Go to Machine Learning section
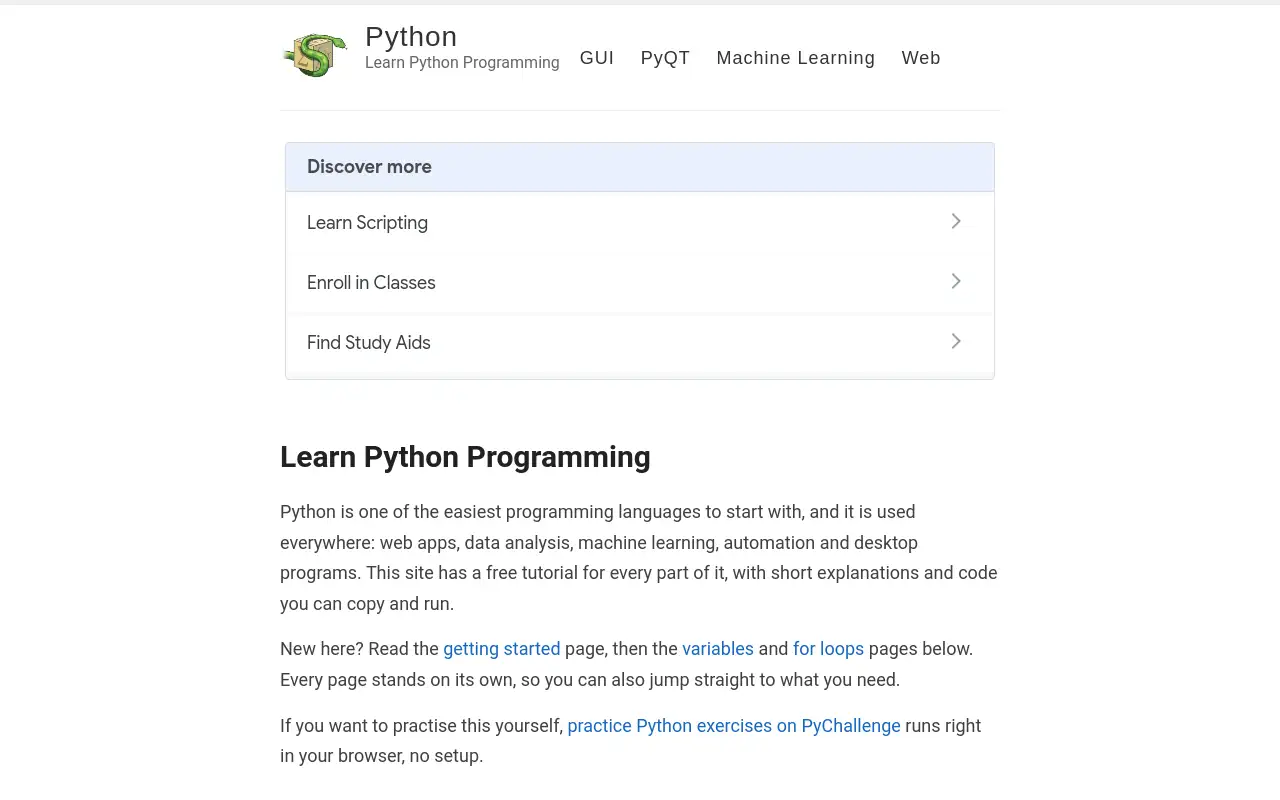1280x800 pixels. [x=796, y=58]
